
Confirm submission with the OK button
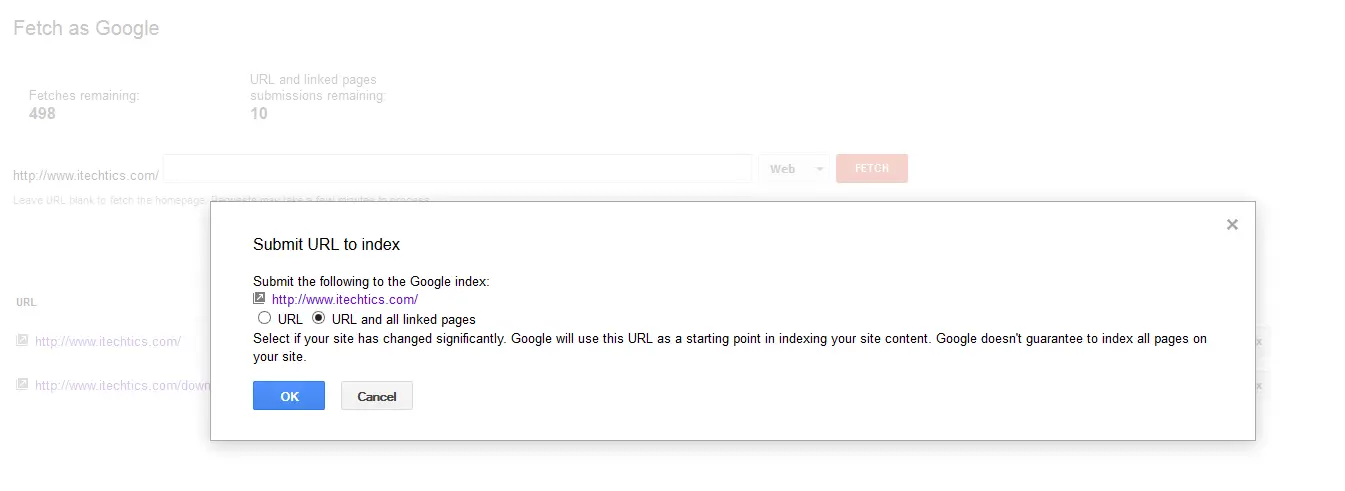coord(289,396)
